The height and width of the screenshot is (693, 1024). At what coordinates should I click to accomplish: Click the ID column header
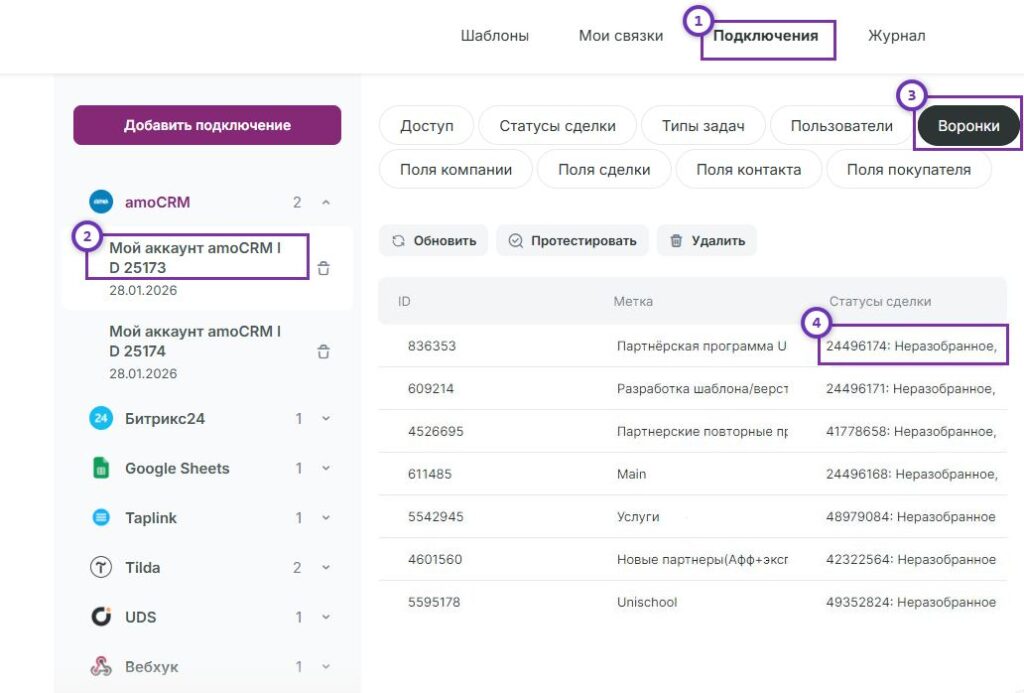coord(404,301)
